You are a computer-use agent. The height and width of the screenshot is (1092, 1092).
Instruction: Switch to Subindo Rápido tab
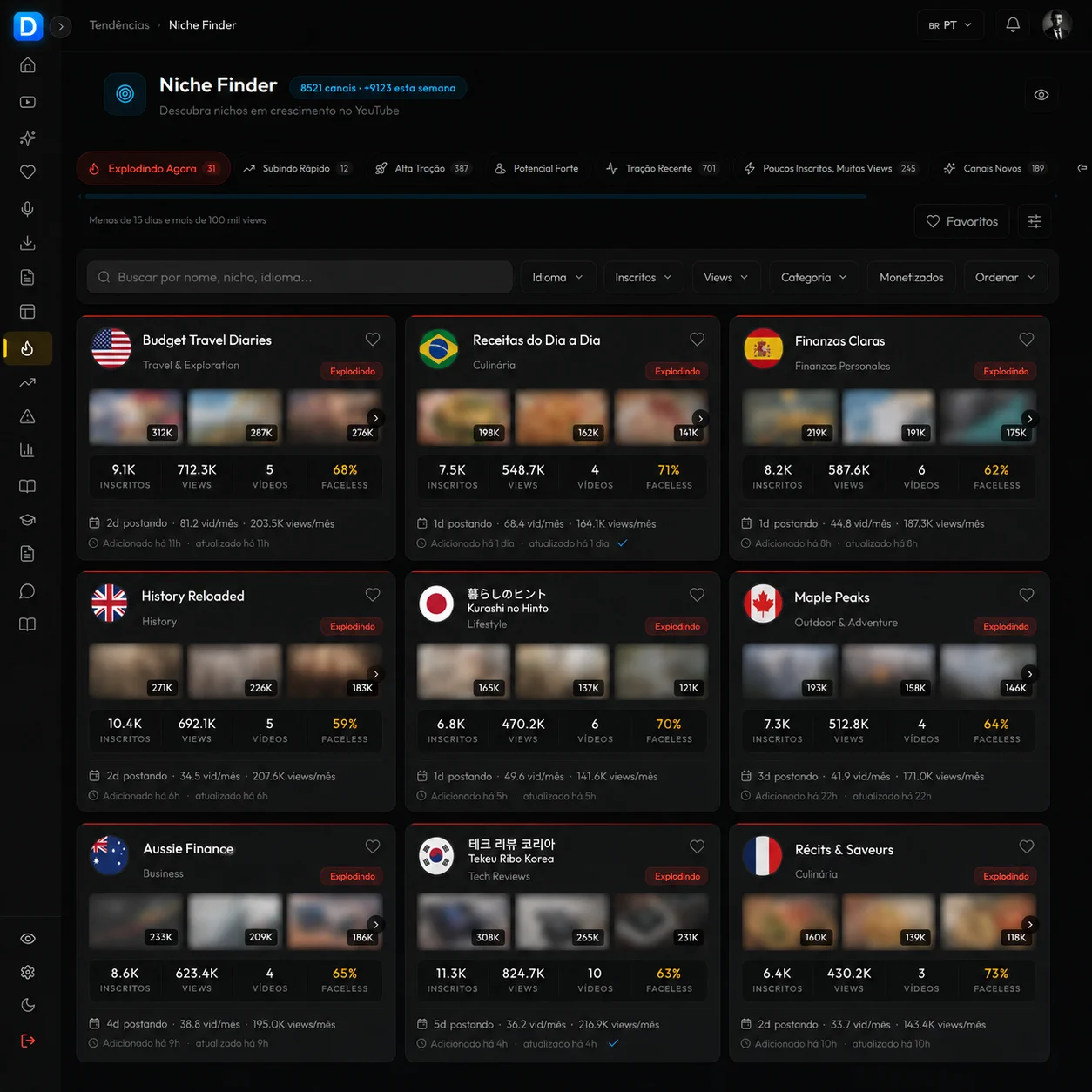point(296,168)
